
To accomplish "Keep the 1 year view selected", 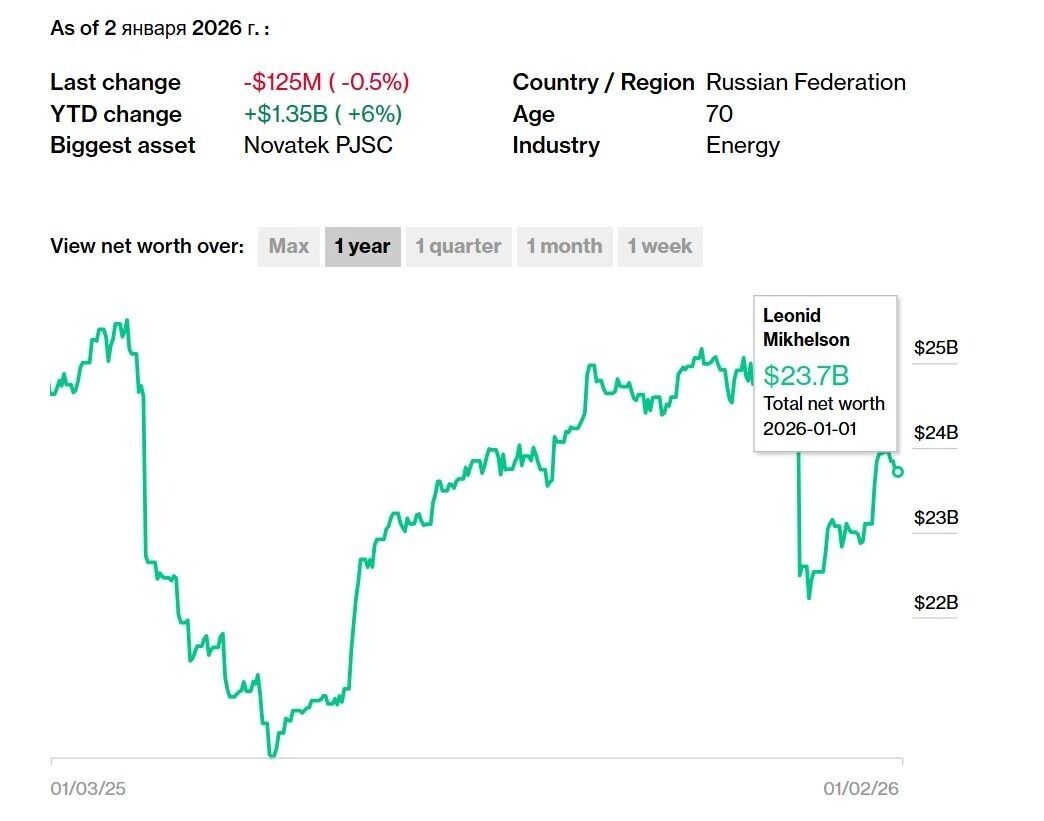I will (362, 246).
